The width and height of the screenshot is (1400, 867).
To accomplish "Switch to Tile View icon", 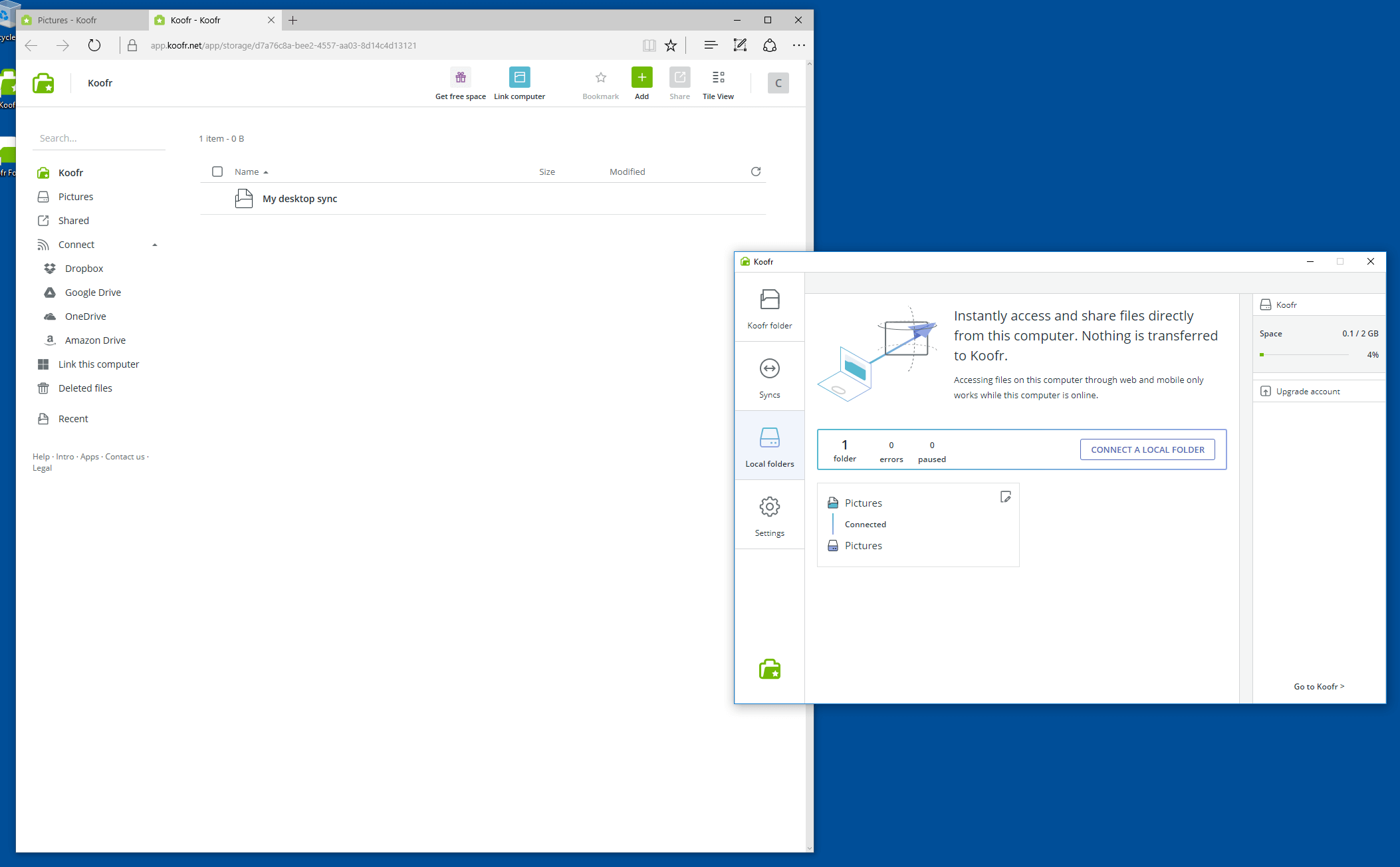I will (x=718, y=78).
